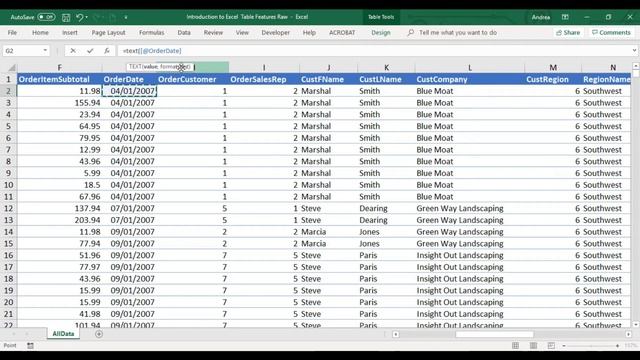Cancel formula entry with X icon
Image resolution: width=640 pixels, height=360 pixels.
(73, 51)
